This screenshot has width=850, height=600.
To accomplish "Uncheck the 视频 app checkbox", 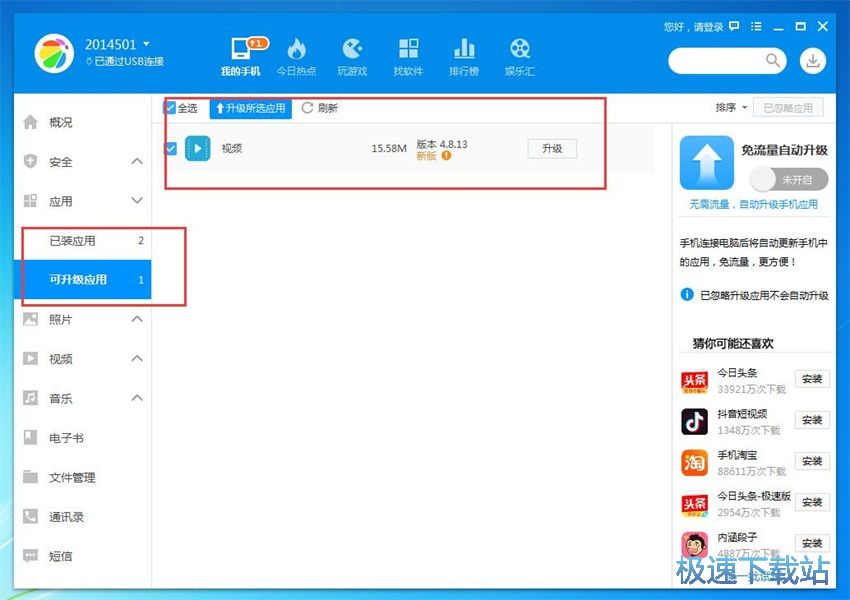I will (x=171, y=148).
